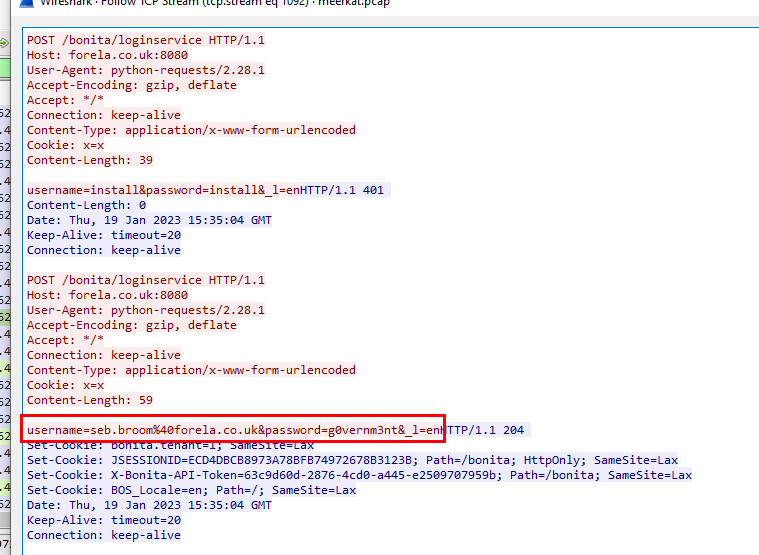Click the 'Set-Cookie: JSESSIONID=ECD4DBCB...' line

pos(352,460)
